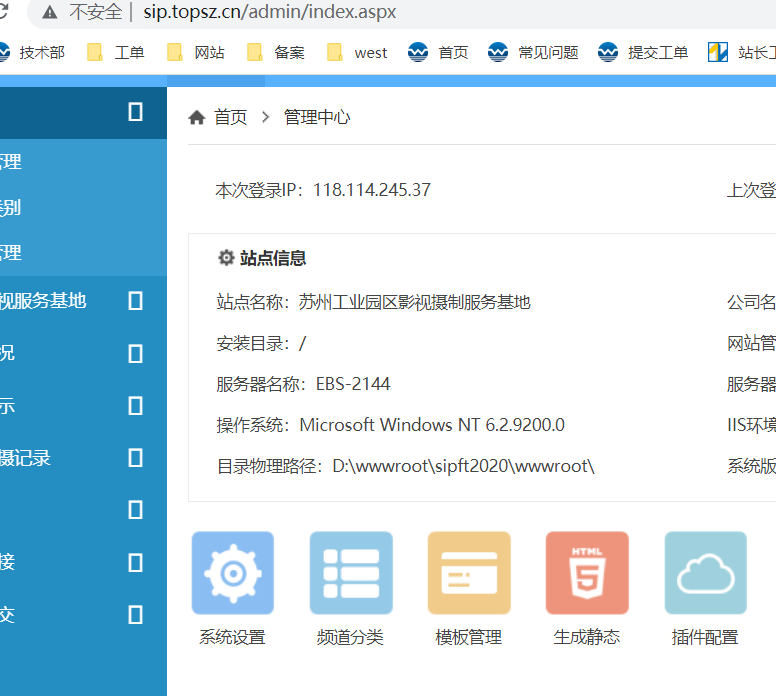This screenshot has width=776, height=696.
Task: Open the 模板管理 template icon
Action: [x=468, y=573]
